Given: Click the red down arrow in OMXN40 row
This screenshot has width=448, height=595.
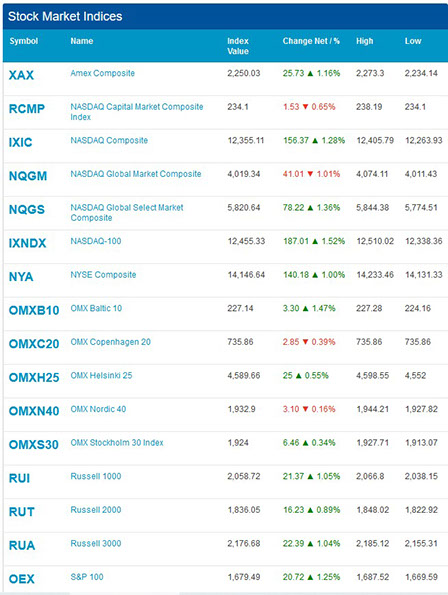Looking at the screenshot, I should coord(305,409).
